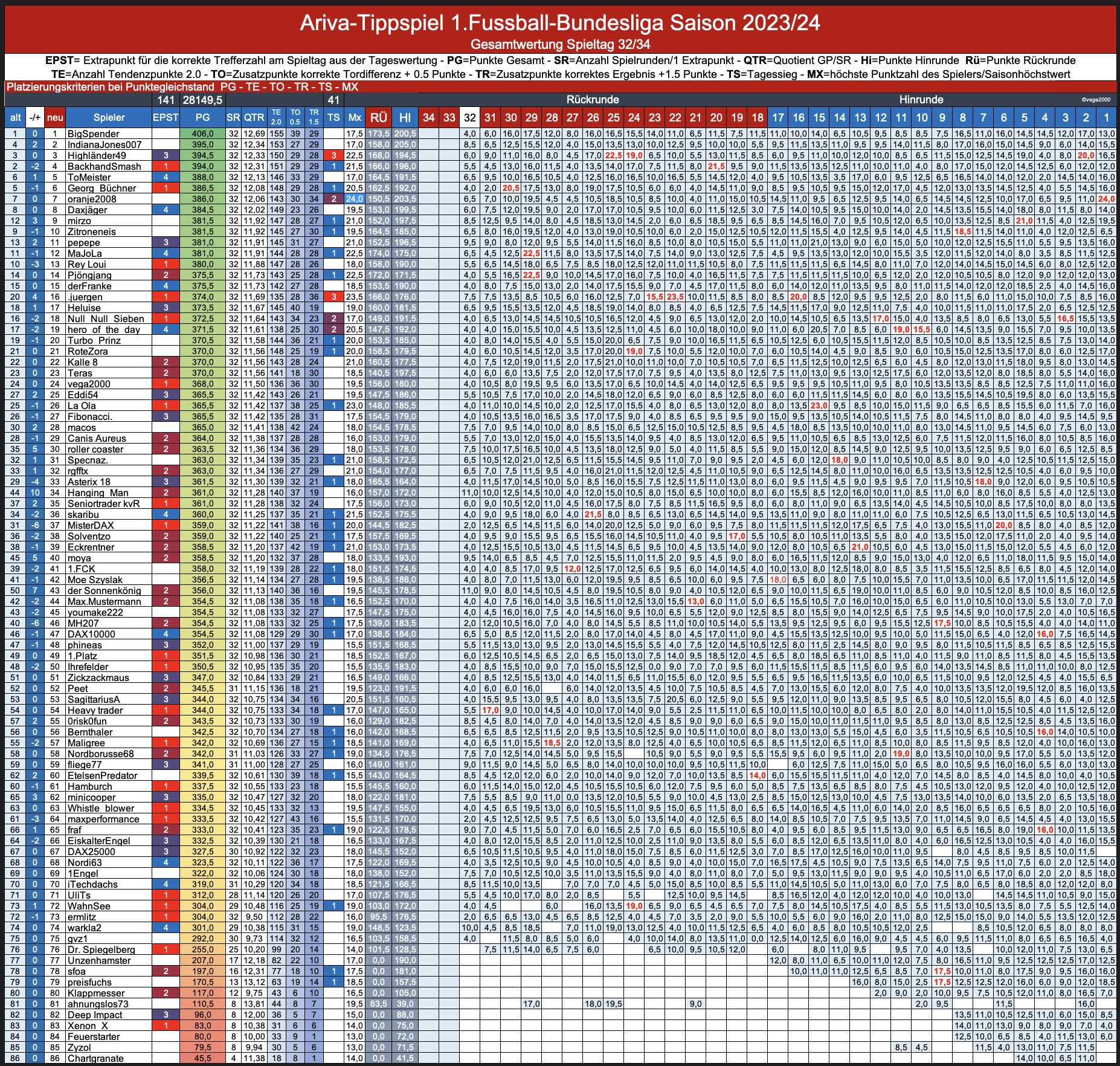Viewport: 1120px width, 1066px height.
Task: Select player name '1.FCK'
Action: [x=82, y=569]
